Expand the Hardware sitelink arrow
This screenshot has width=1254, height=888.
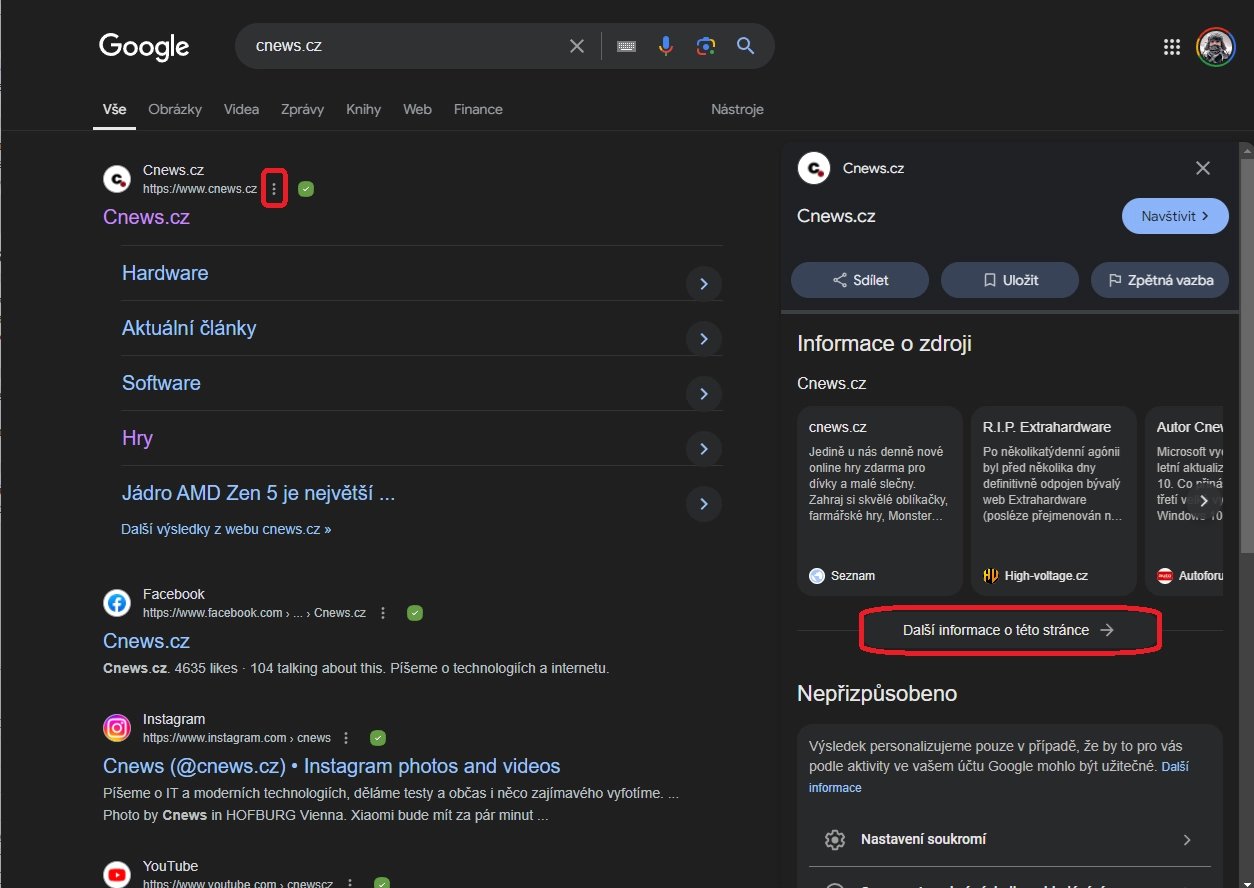(x=704, y=284)
